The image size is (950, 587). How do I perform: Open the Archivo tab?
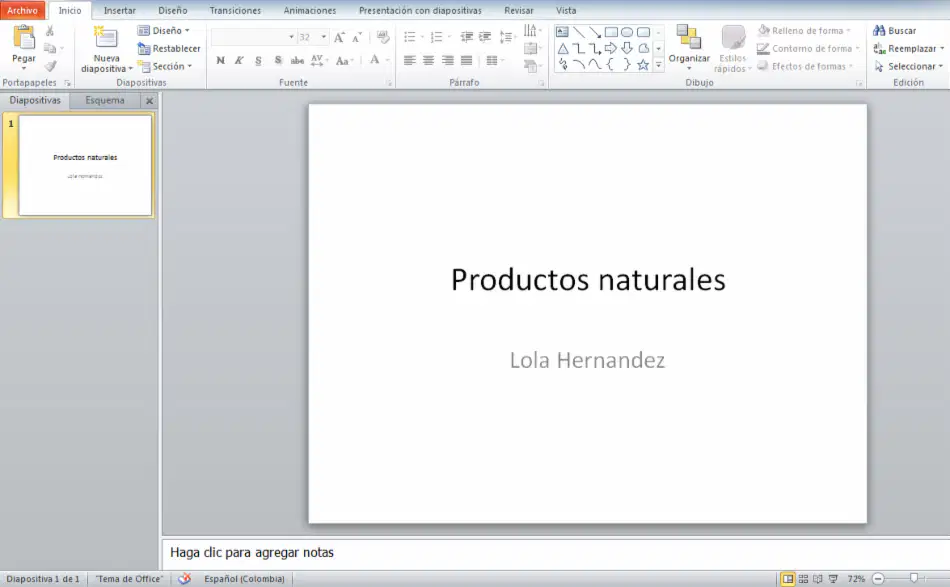coord(22,10)
